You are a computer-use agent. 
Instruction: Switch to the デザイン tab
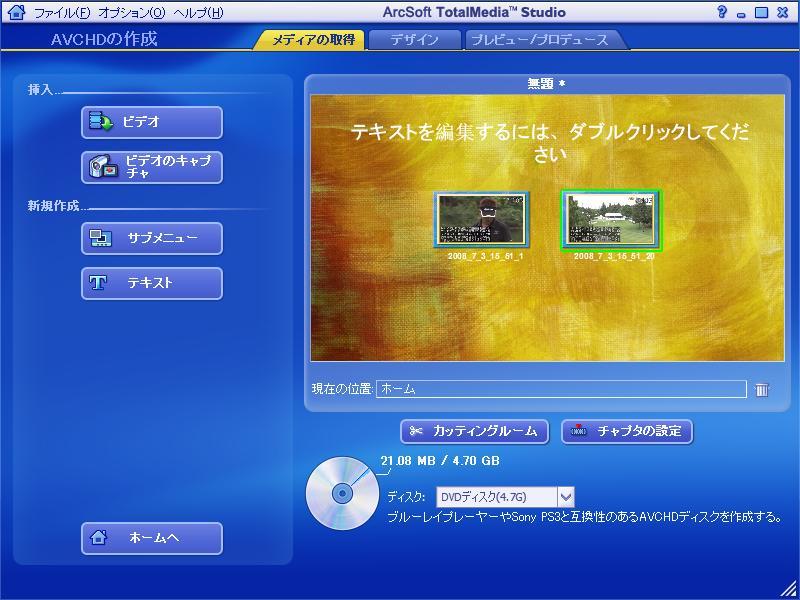coord(414,40)
